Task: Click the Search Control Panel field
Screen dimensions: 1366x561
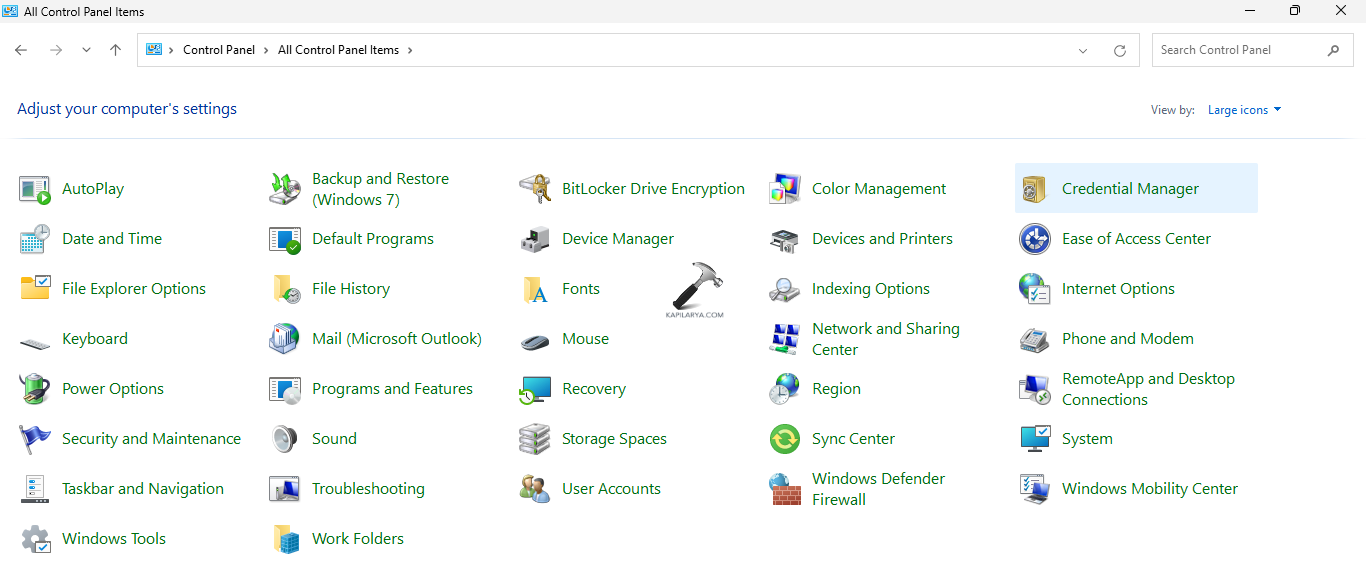Action: coord(1240,50)
